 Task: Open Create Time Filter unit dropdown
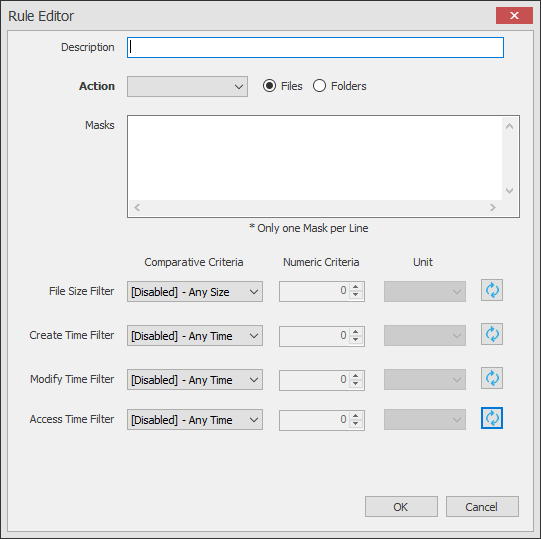click(x=425, y=335)
